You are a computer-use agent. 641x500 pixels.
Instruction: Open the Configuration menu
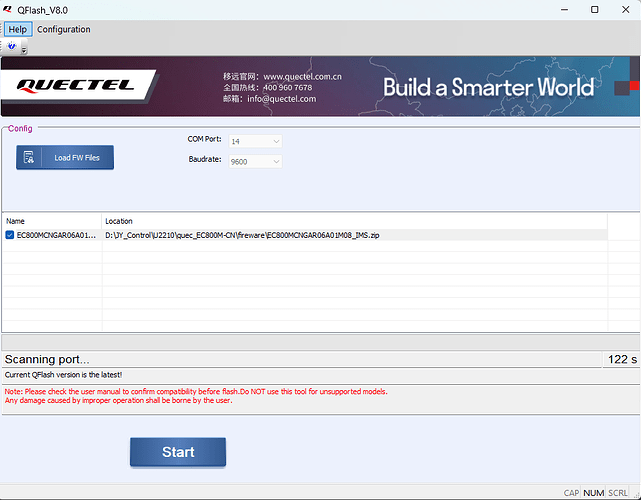pyautogui.click(x=64, y=29)
